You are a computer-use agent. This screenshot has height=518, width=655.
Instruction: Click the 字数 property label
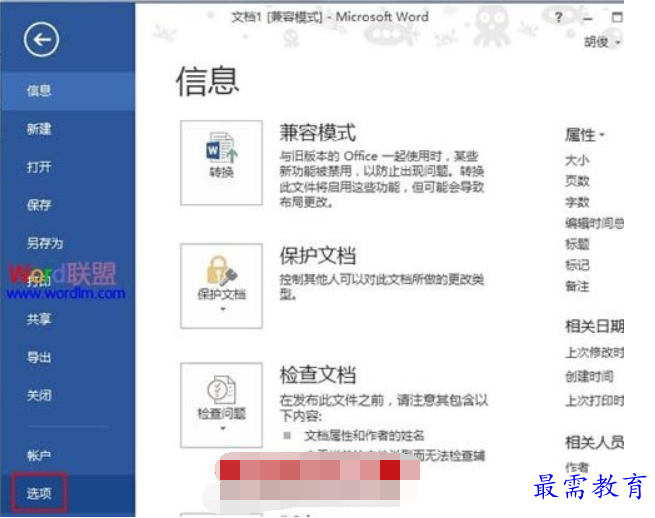tap(577, 202)
